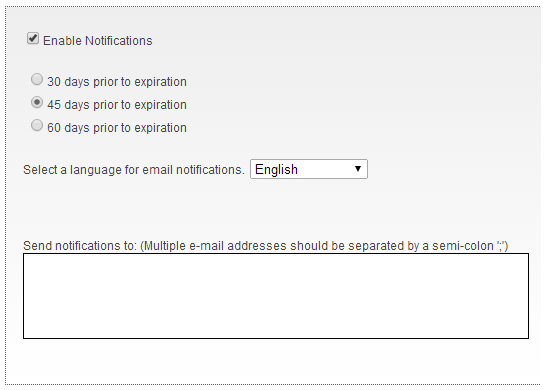Image resolution: width=544 pixels, height=390 pixels.
Task: Click the Enable Notifications label text
Action: pyautogui.click(x=97, y=41)
